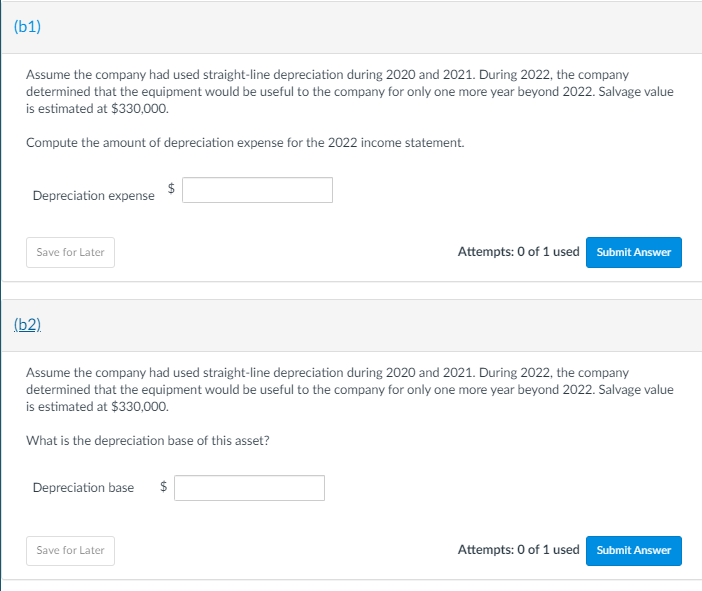
Task: Click the (b2) paragraph about straight-line depreciation
Action: tap(349, 390)
